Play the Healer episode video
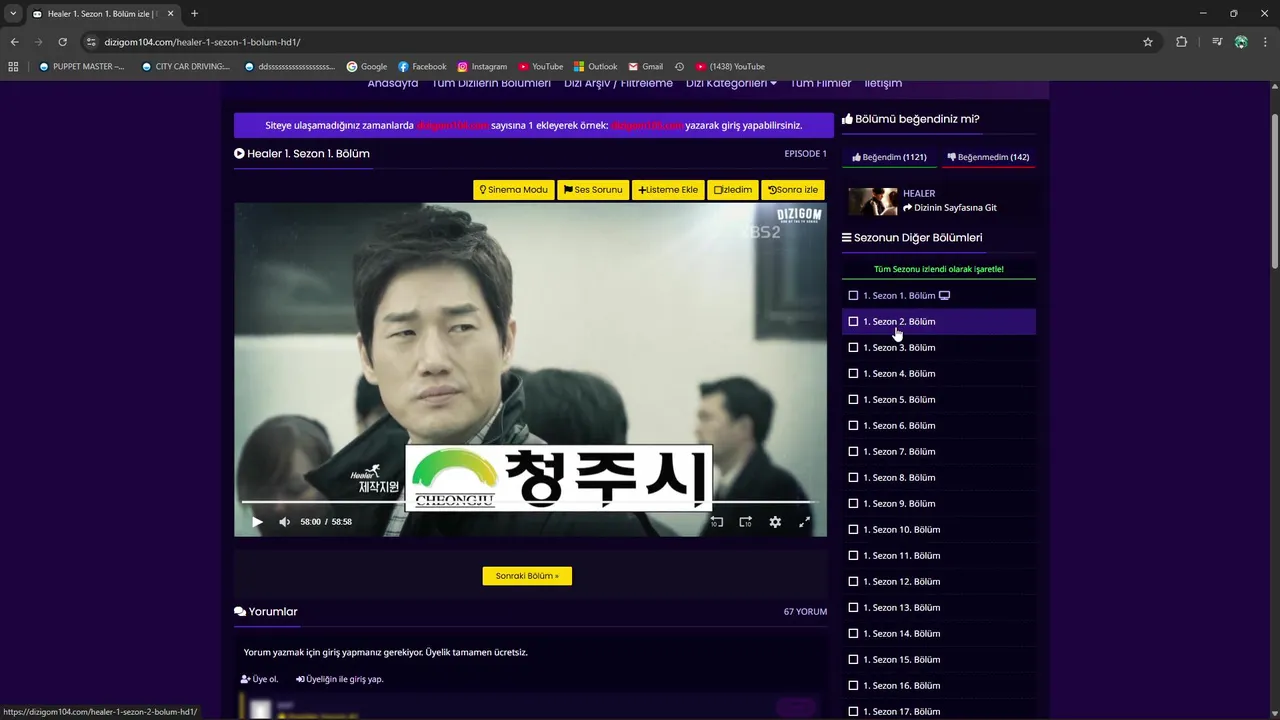The width and height of the screenshot is (1280, 720). point(257,522)
